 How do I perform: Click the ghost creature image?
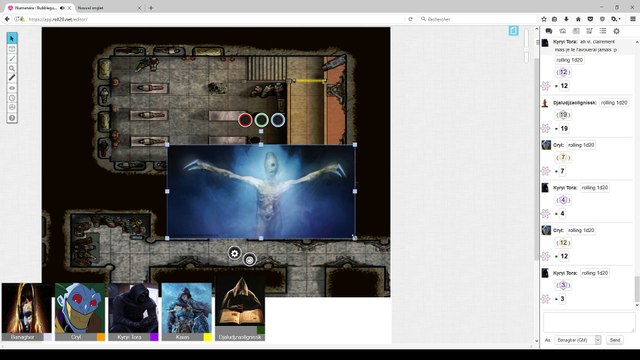(x=261, y=191)
